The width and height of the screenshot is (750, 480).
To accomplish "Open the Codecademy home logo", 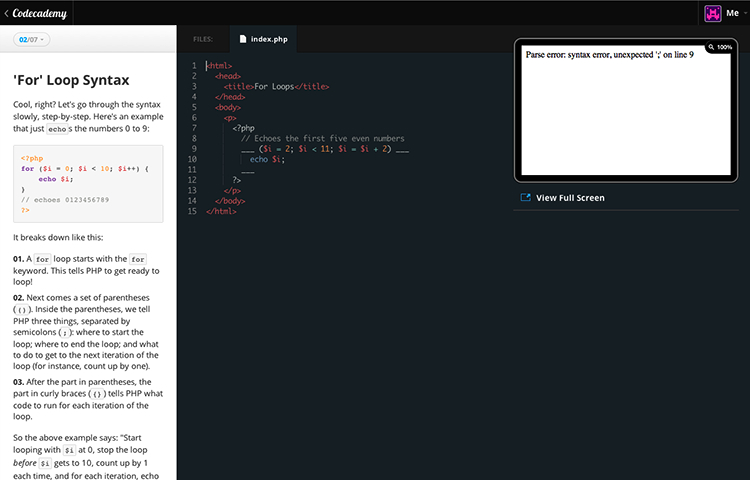I will coord(40,13).
